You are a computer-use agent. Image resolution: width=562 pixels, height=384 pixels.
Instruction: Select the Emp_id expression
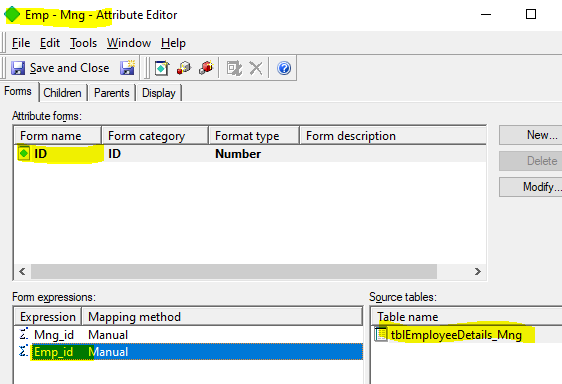(53, 352)
